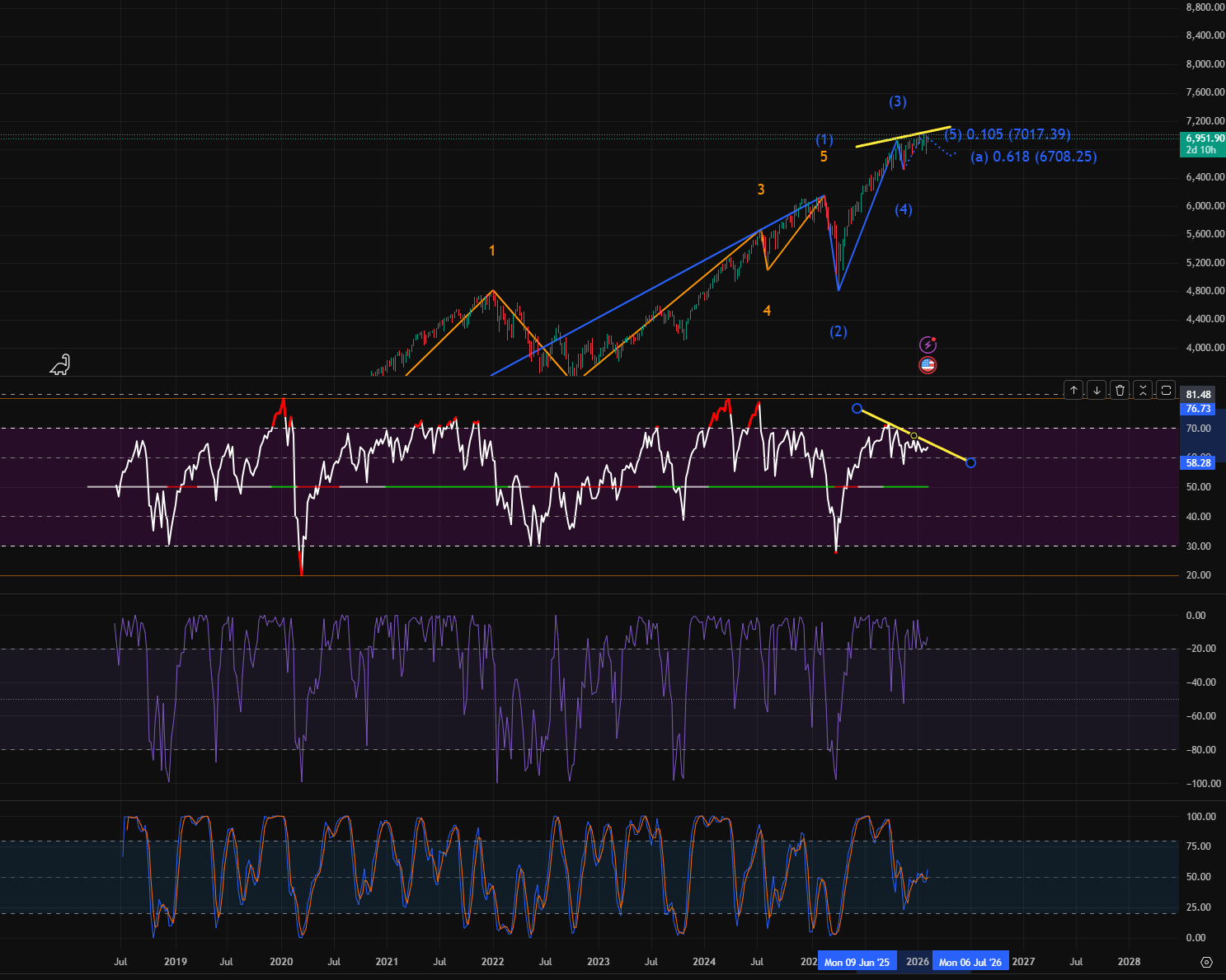Click the US flag economic event icon
The width and height of the screenshot is (1226, 980).
[x=928, y=365]
